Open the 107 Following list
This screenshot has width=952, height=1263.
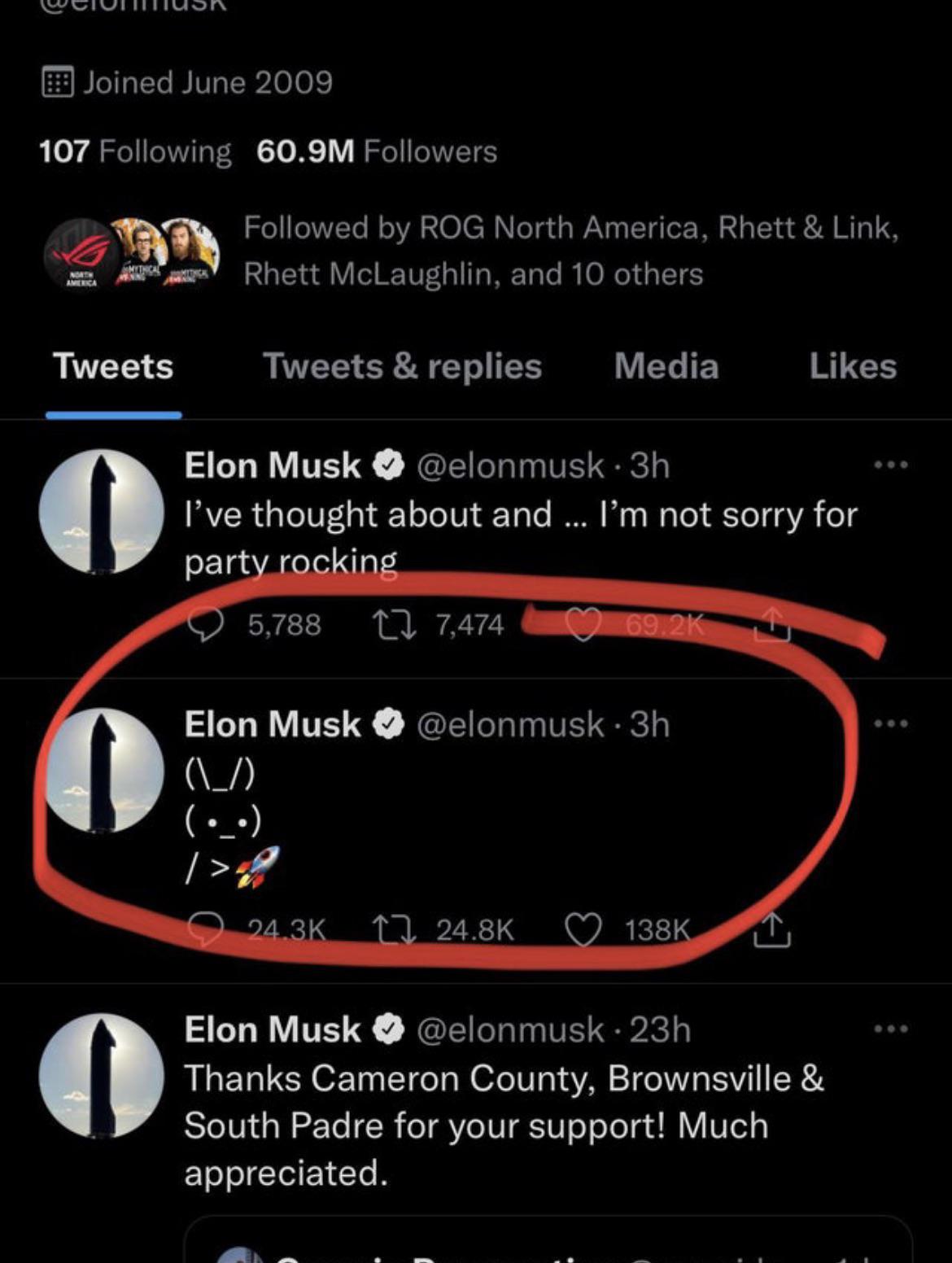click(x=133, y=150)
